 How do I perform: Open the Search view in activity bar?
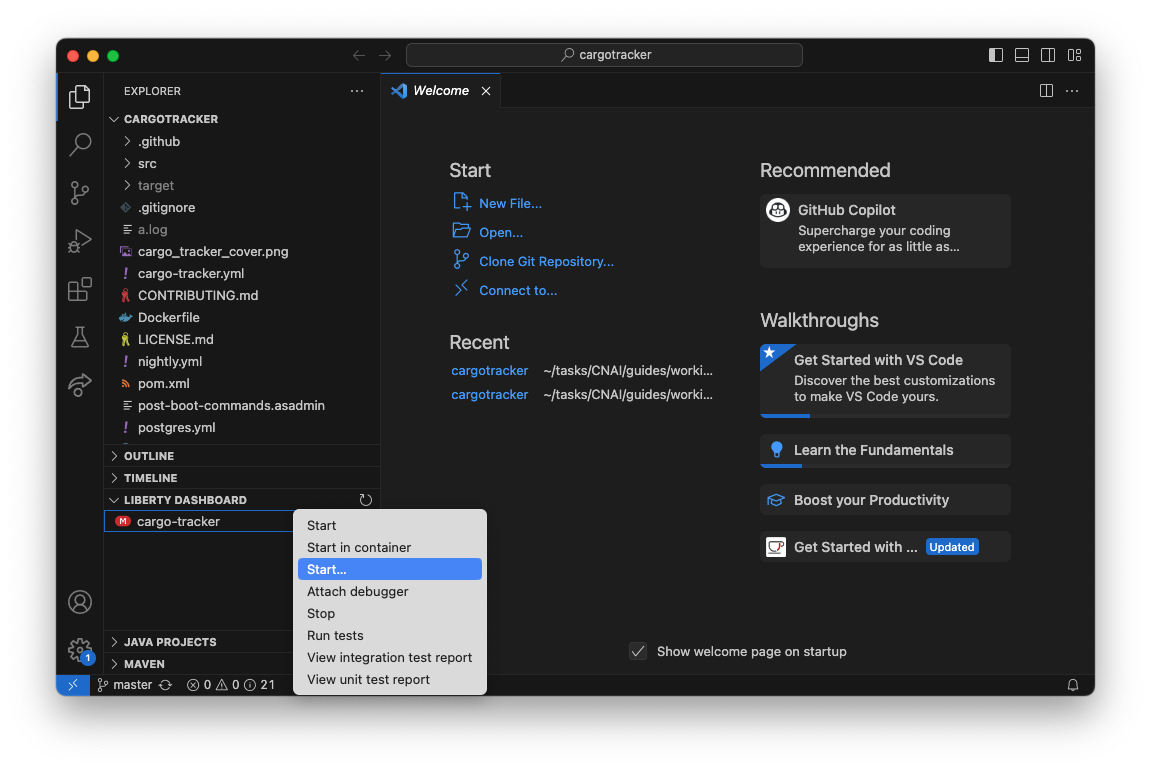pos(80,145)
